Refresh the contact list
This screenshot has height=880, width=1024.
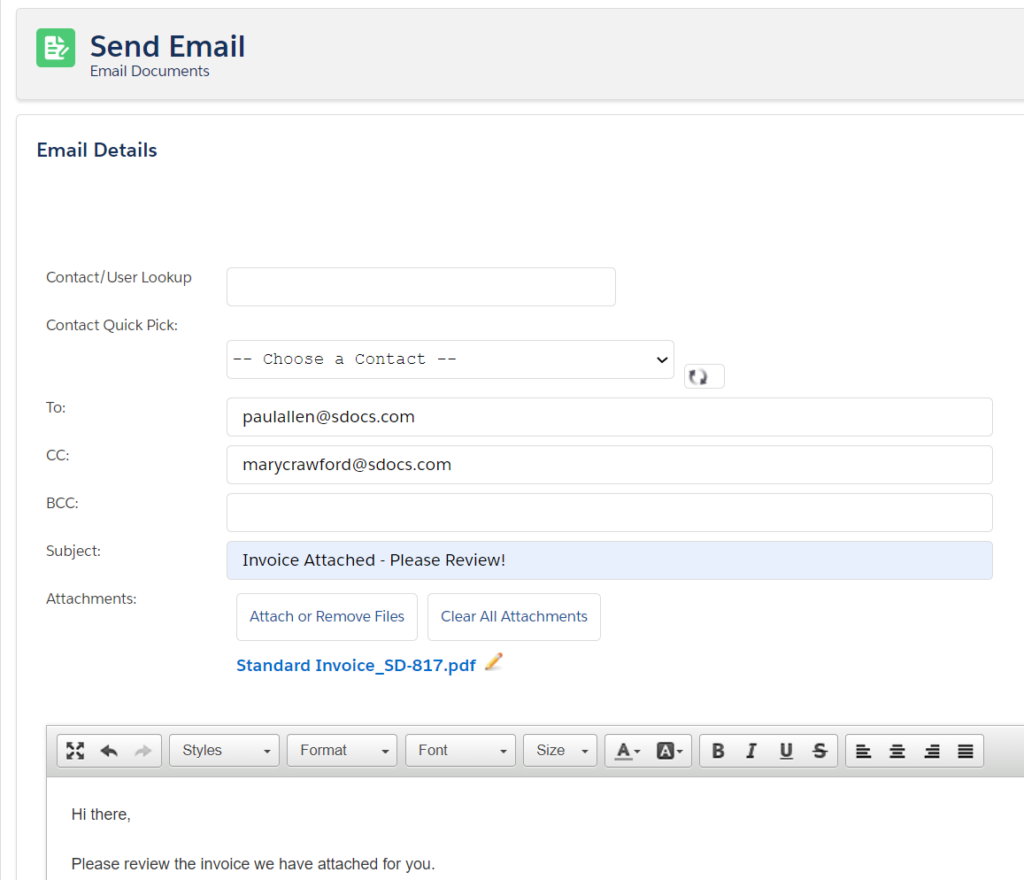click(x=703, y=376)
